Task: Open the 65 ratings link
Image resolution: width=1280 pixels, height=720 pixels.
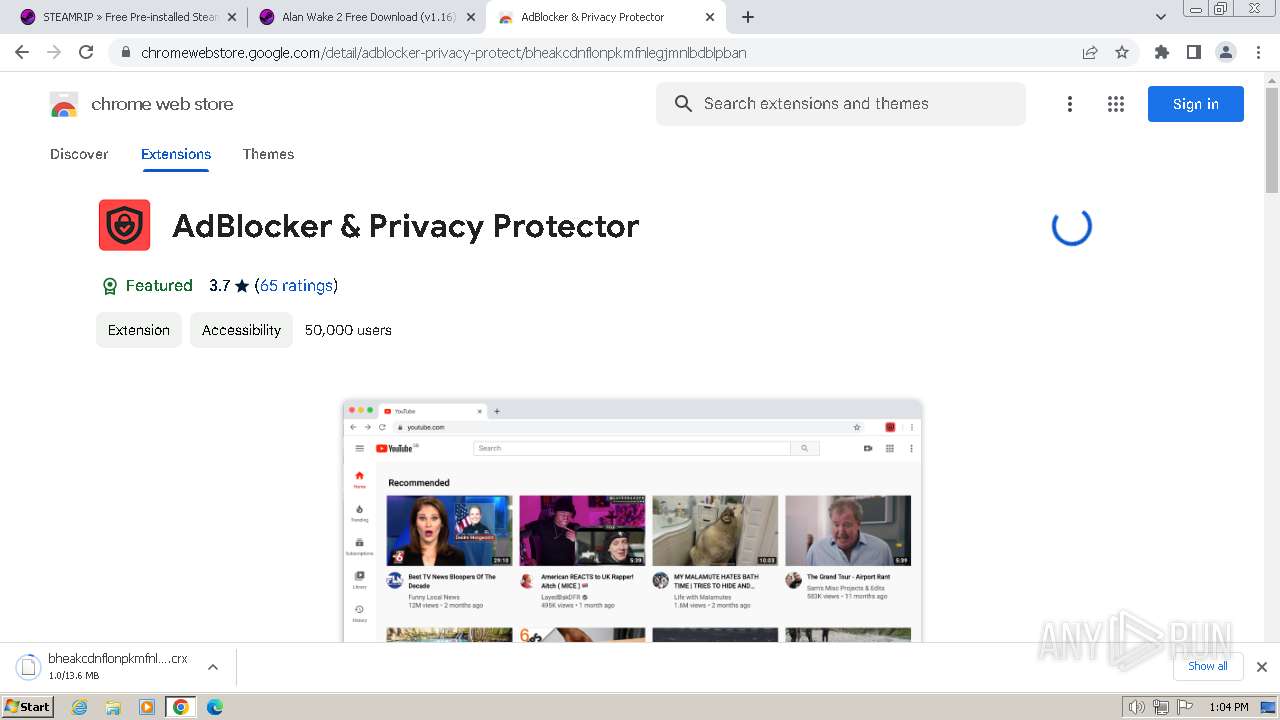Action: [296, 286]
